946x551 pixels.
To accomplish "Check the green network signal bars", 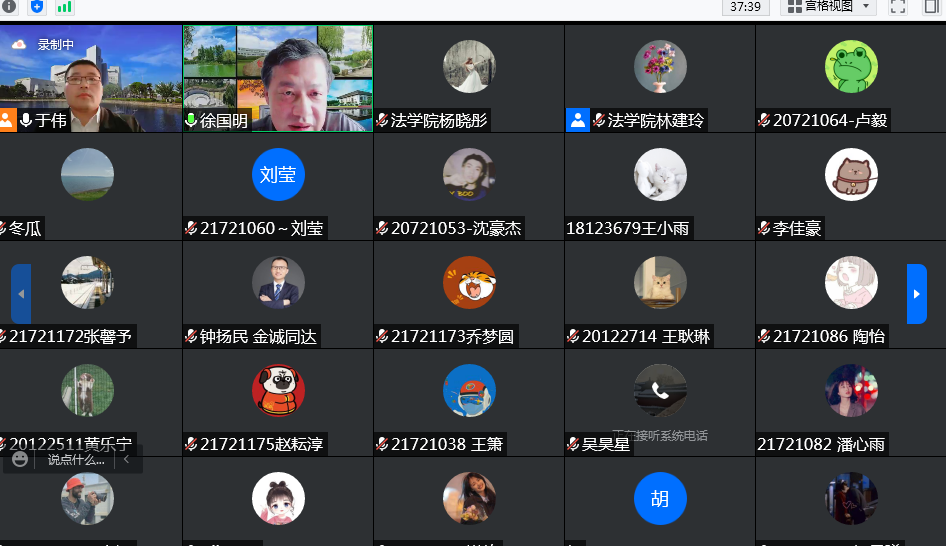I will point(64,7).
